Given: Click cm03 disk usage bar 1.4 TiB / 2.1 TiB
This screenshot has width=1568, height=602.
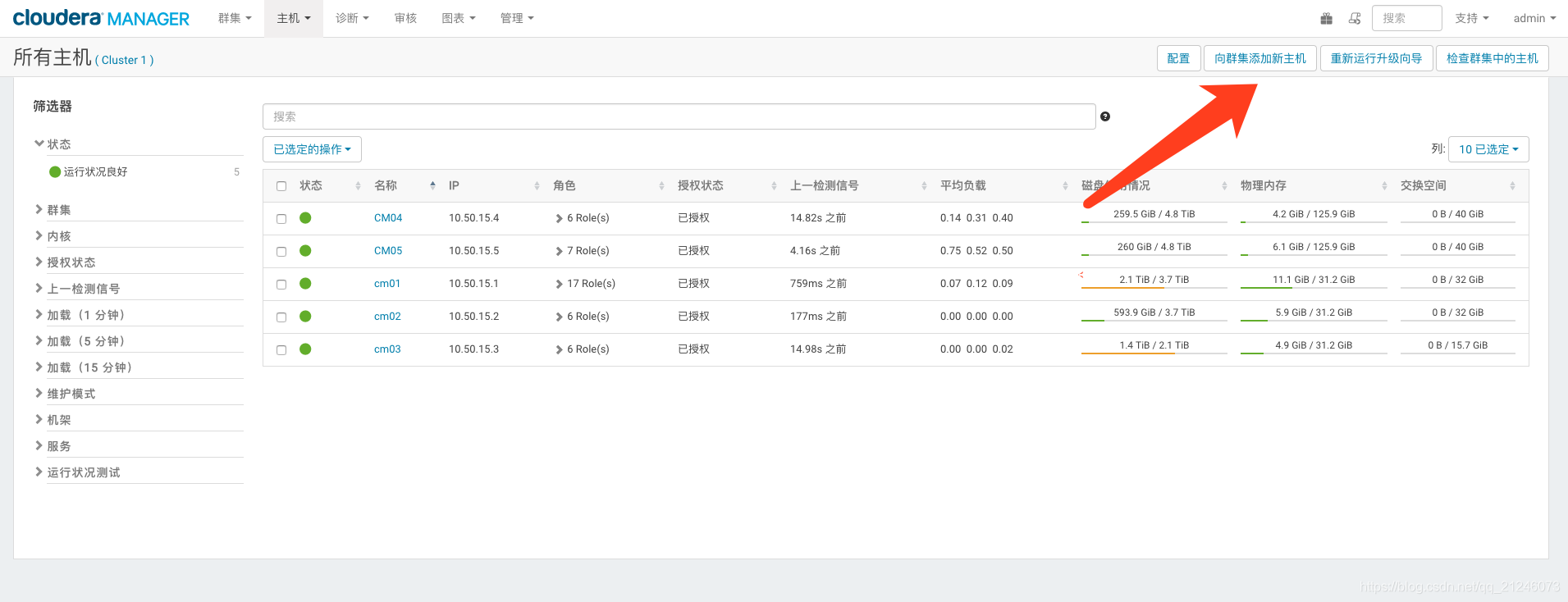Looking at the screenshot, I should point(1154,347).
